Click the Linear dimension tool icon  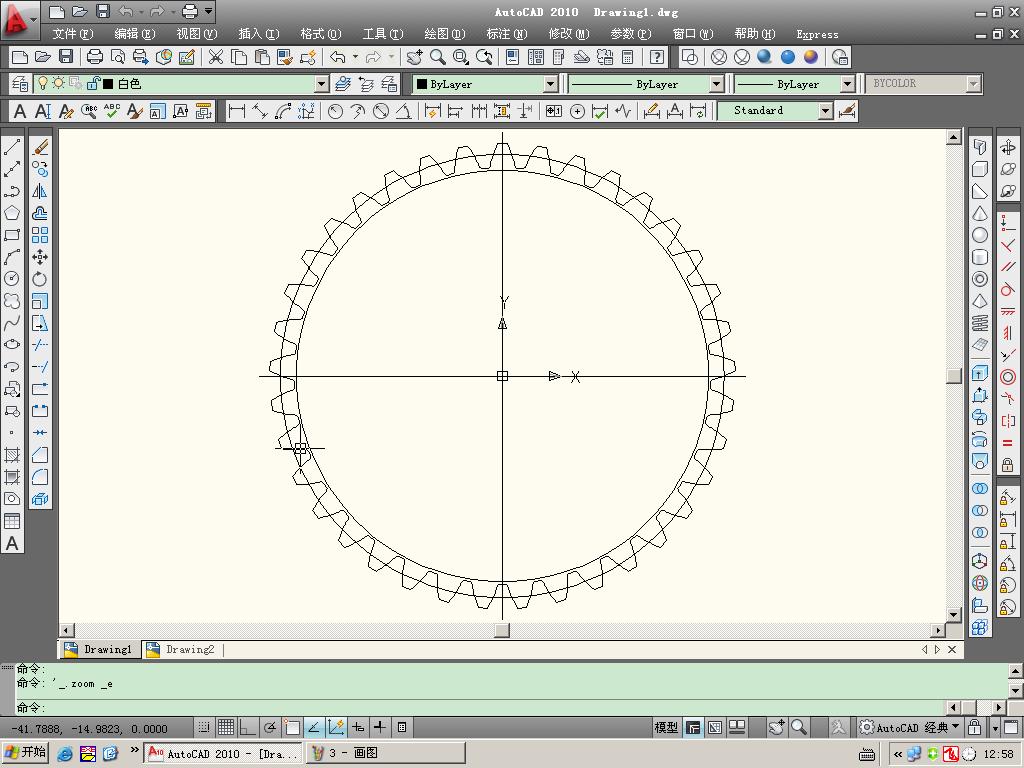pos(237,111)
